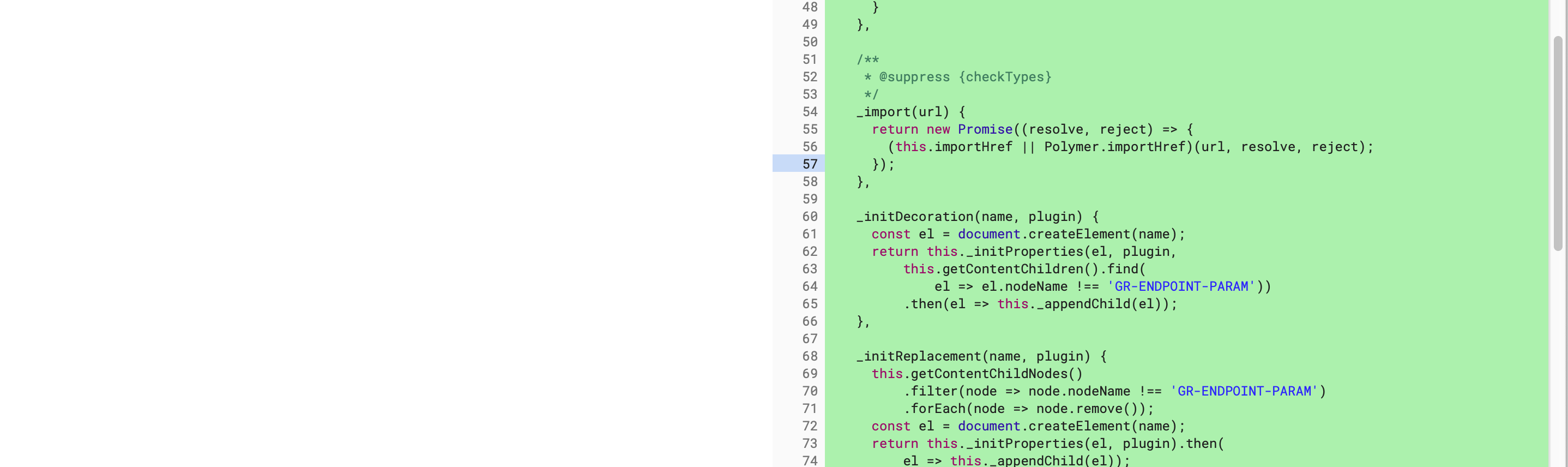This screenshot has height=467, width=1568.
Task: Click the vertical scrollbar thumb
Action: click(1558, 143)
